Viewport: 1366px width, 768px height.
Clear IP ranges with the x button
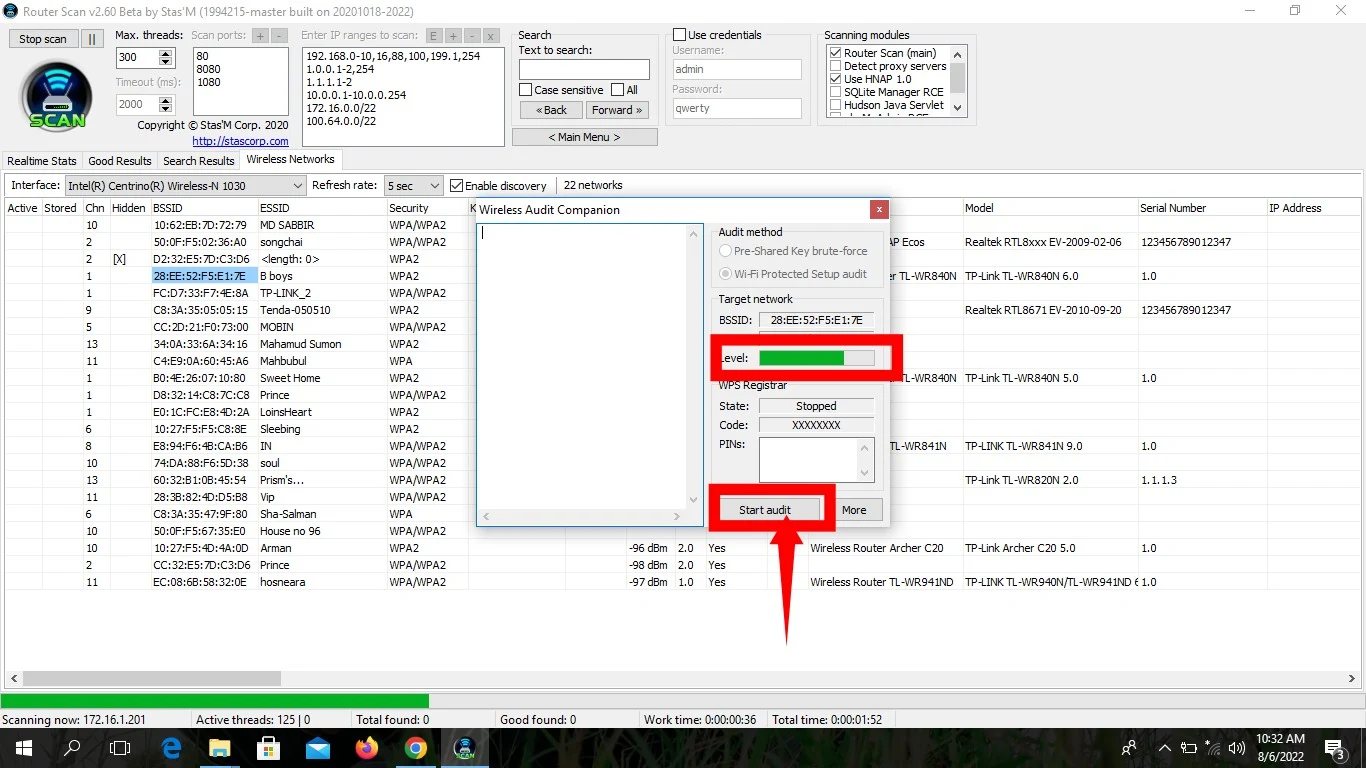[x=490, y=35]
